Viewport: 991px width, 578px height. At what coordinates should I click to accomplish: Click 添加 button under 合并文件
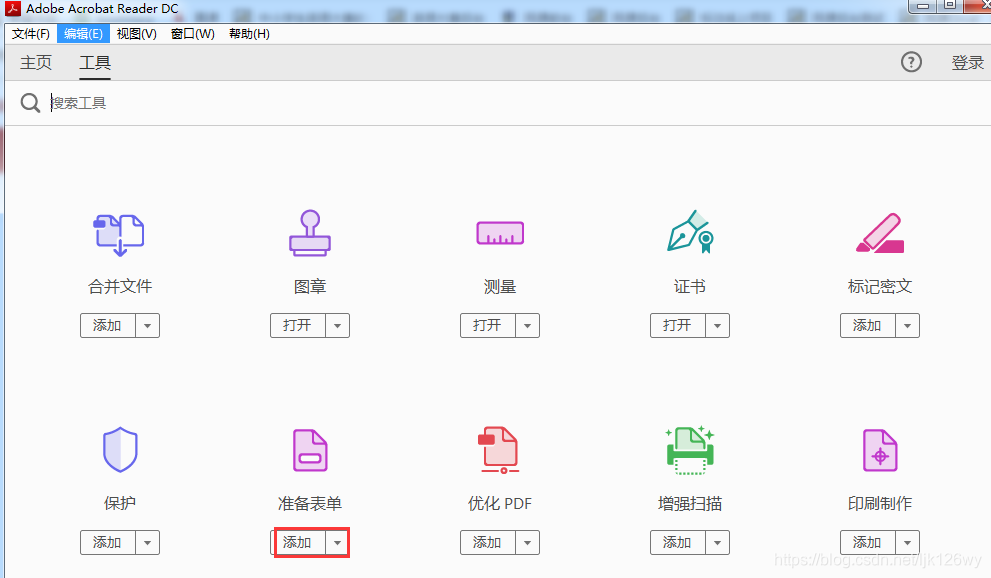[108, 326]
